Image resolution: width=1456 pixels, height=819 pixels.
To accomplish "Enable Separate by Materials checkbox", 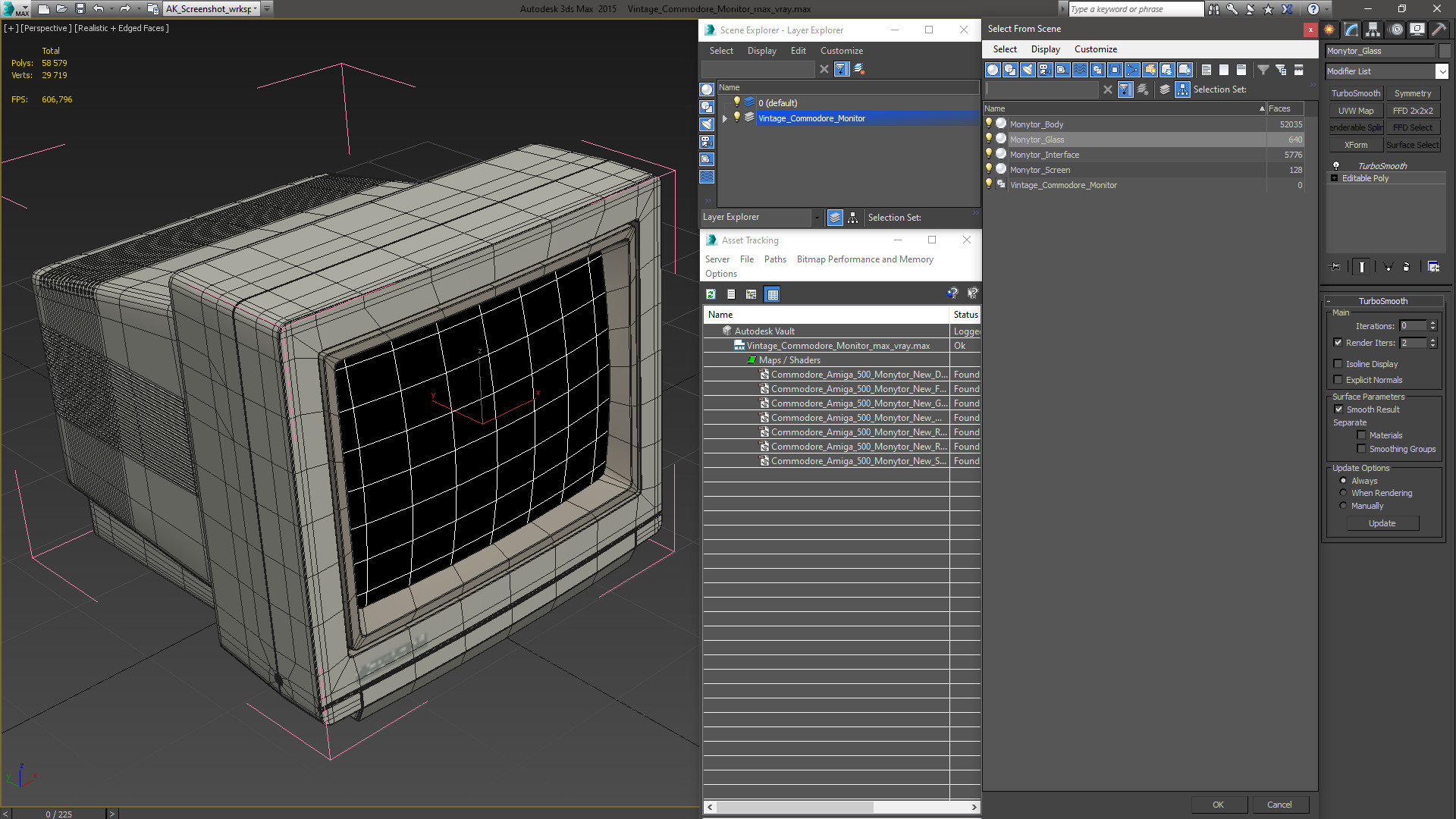I will [x=1361, y=435].
